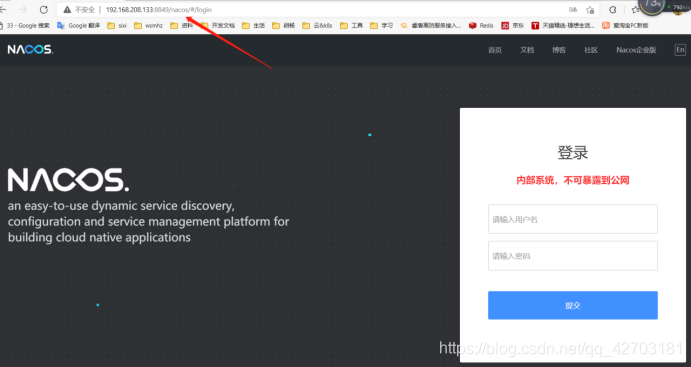Open the 爱淘宝PC新版 bookmark
Screen dimensions: 691x367
[625, 26]
